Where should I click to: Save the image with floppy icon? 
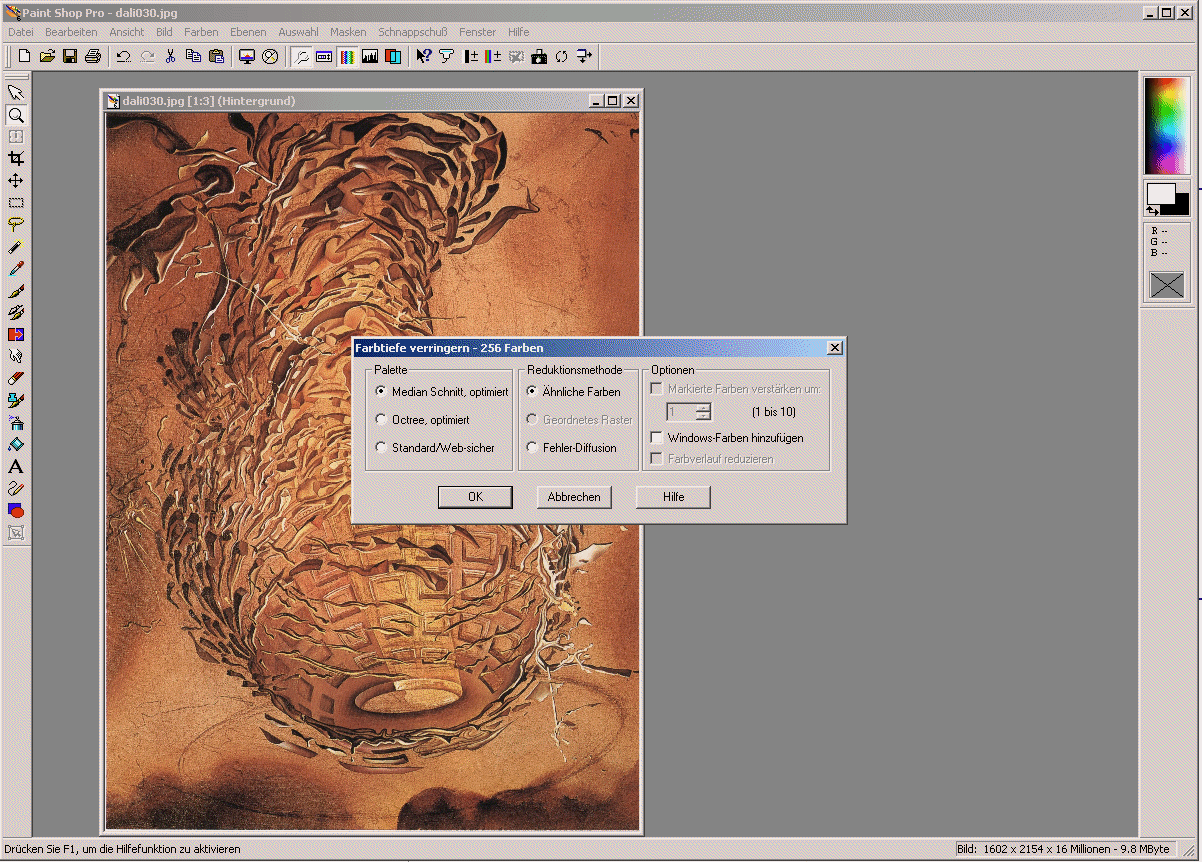tap(70, 56)
